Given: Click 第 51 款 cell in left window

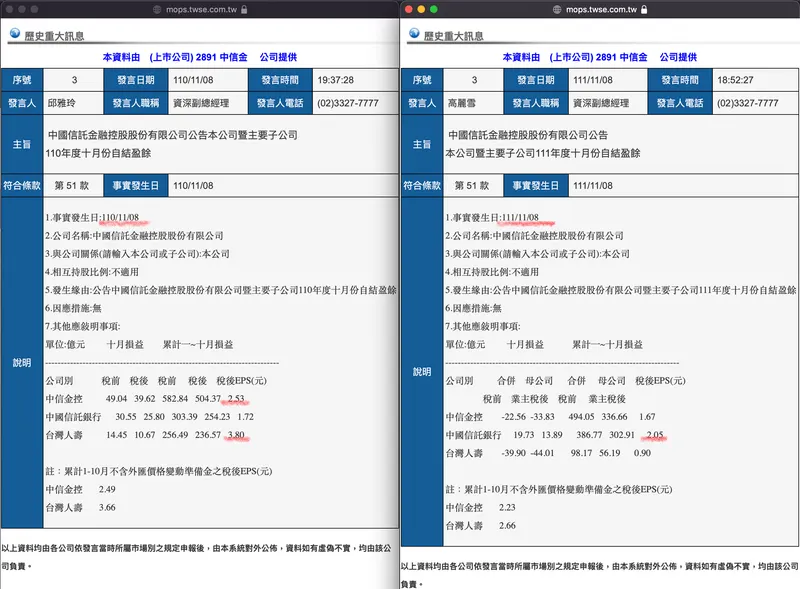Looking at the screenshot, I should (72, 186).
